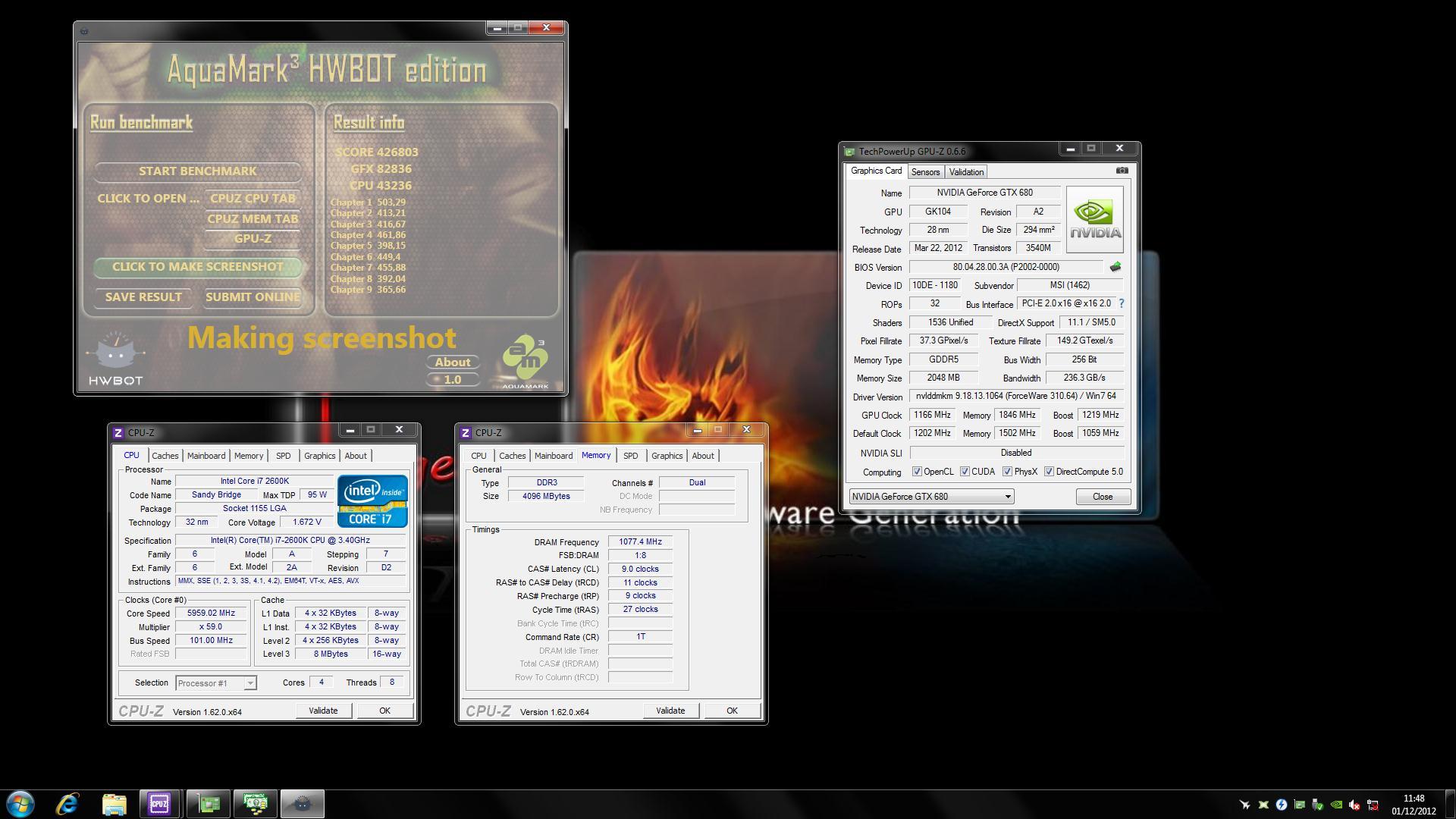Click the Driver Version field in GPU-Z
Screen dimensions: 1456x819
pyautogui.click(x=1016, y=396)
